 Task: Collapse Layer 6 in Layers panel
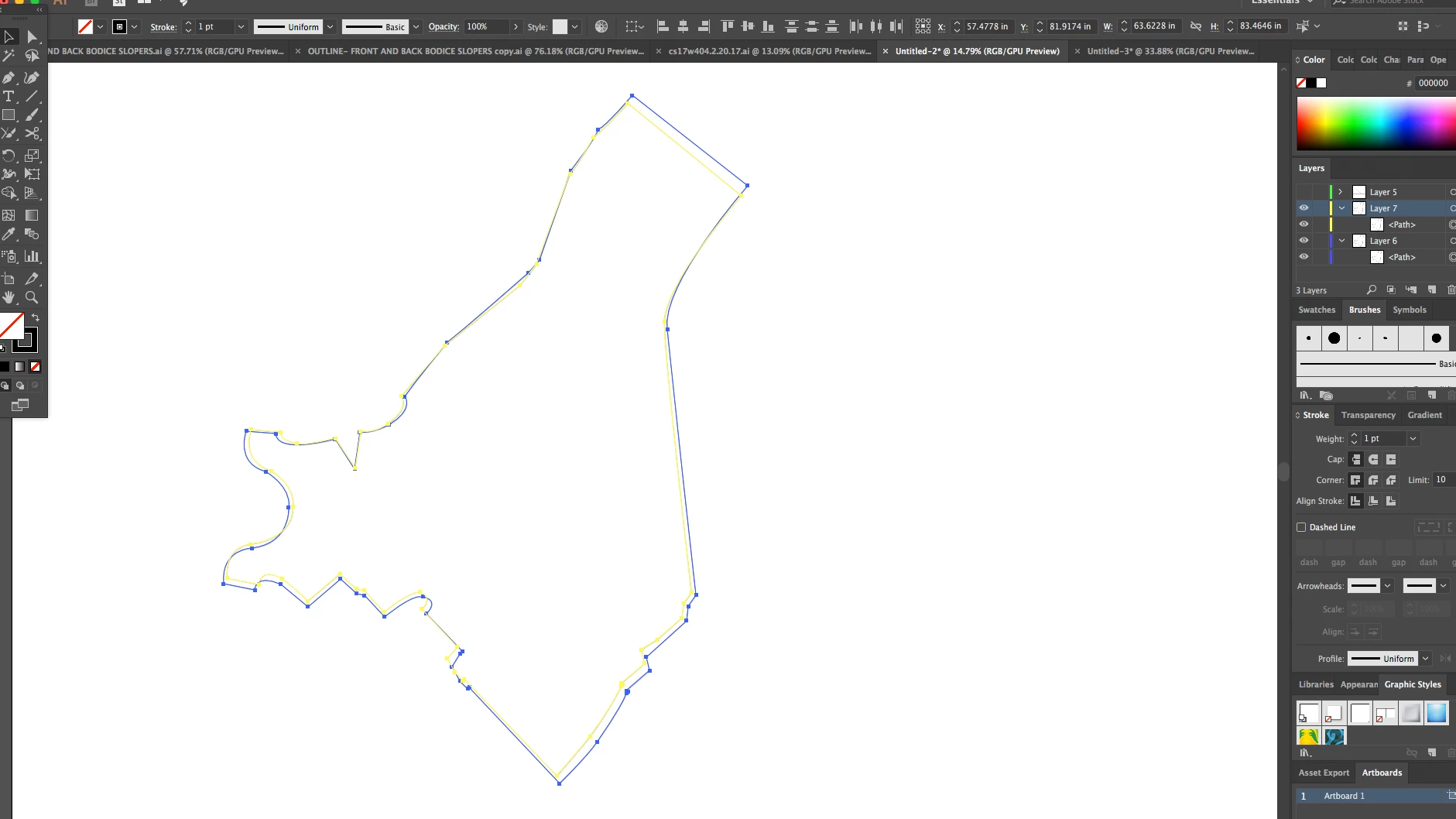[x=1341, y=241]
